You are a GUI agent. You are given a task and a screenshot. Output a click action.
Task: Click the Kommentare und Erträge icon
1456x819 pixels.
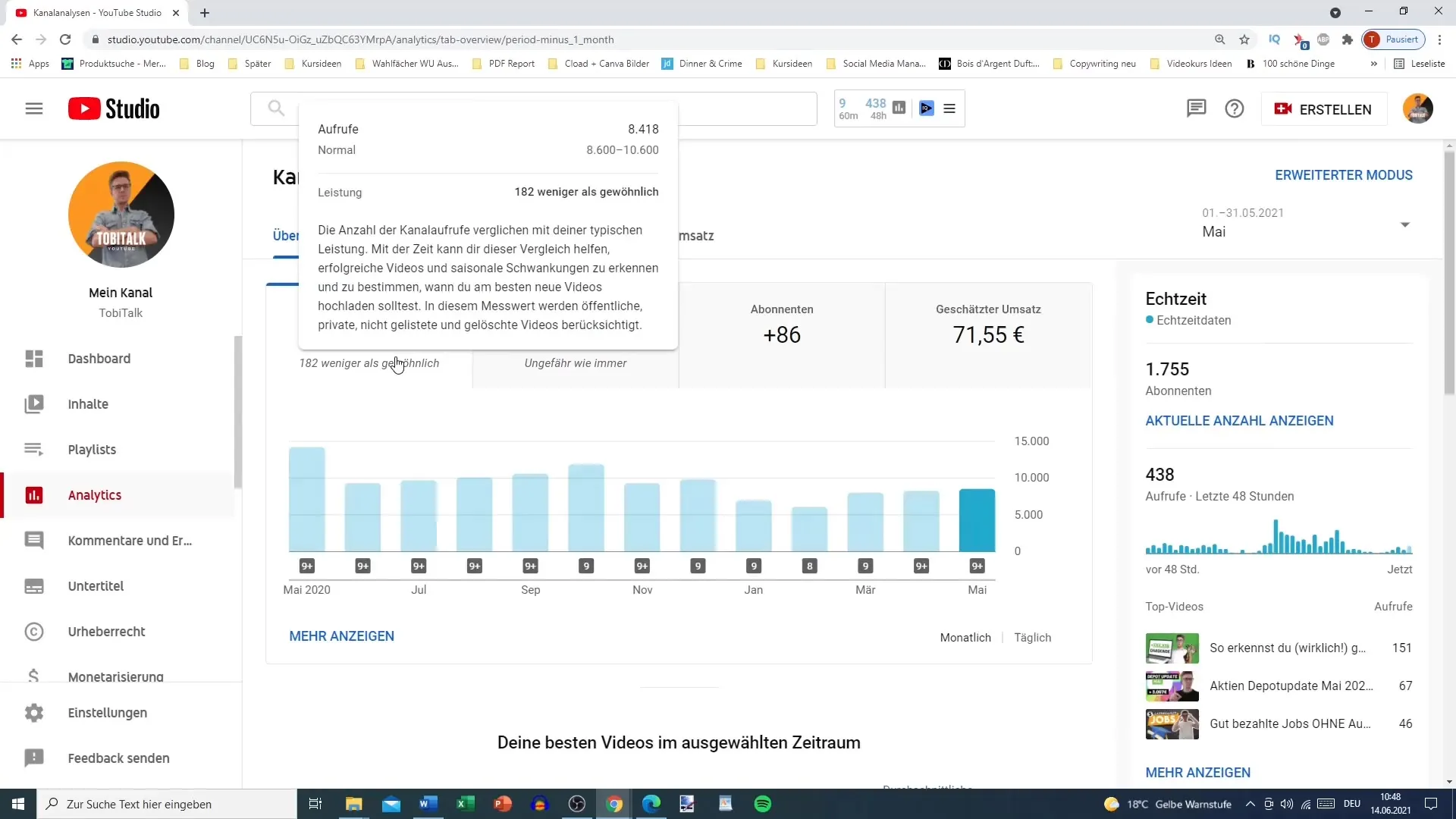(x=33, y=540)
